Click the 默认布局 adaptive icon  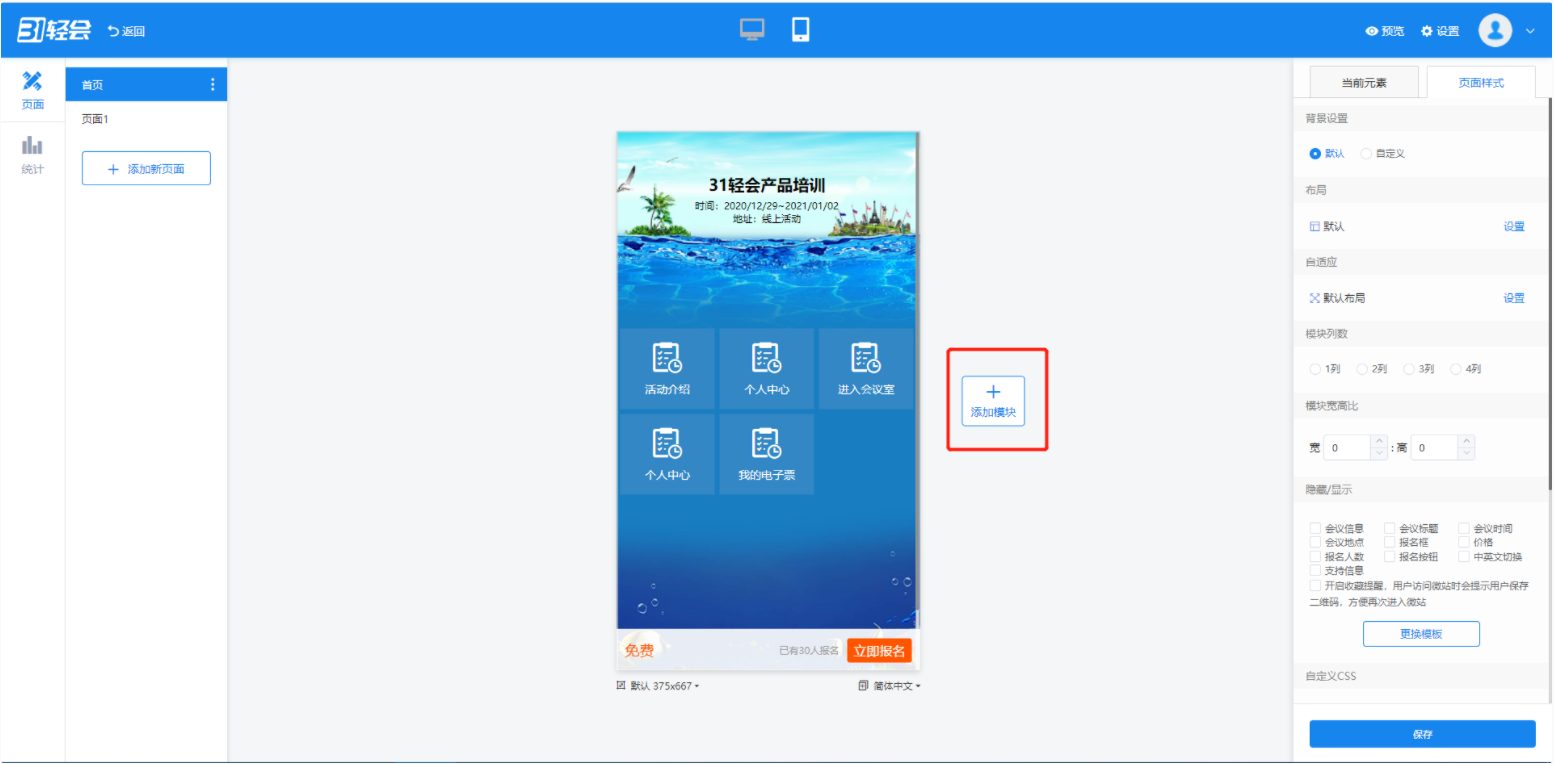1315,298
